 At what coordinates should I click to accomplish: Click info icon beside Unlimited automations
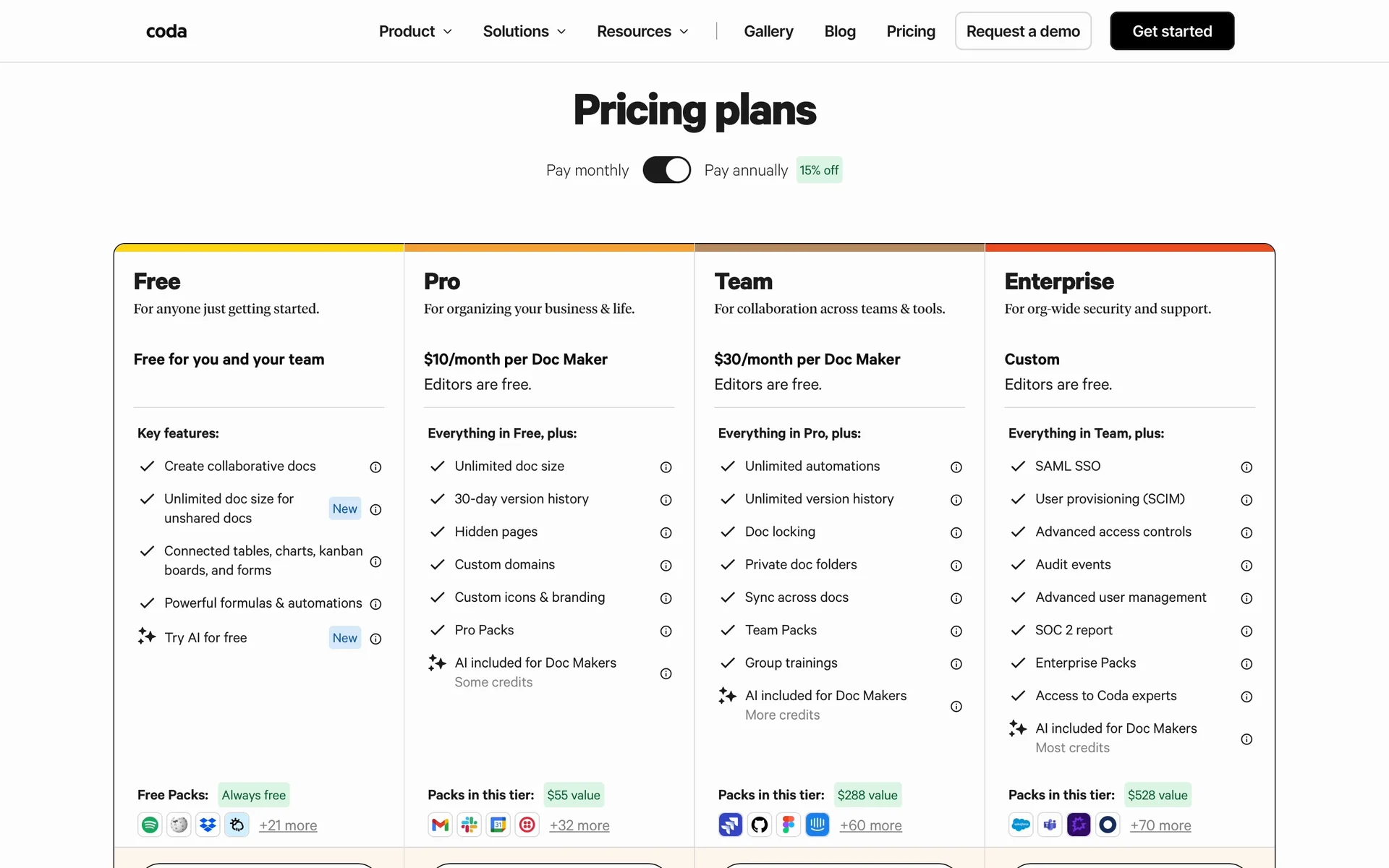956,467
